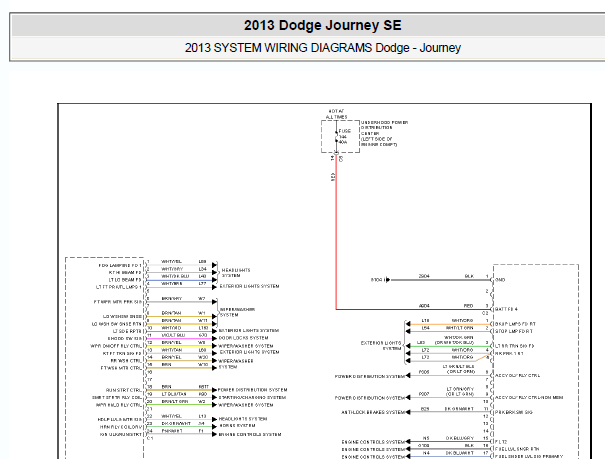Click the 'DOOR LOCKS SYSTEM' destination label
The height and width of the screenshot is (459, 605).
pyautogui.click(x=243, y=338)
